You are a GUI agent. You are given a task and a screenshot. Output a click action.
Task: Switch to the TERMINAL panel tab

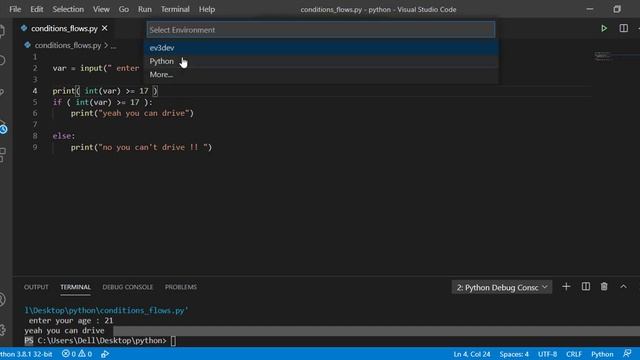click(x=76, y=287)
